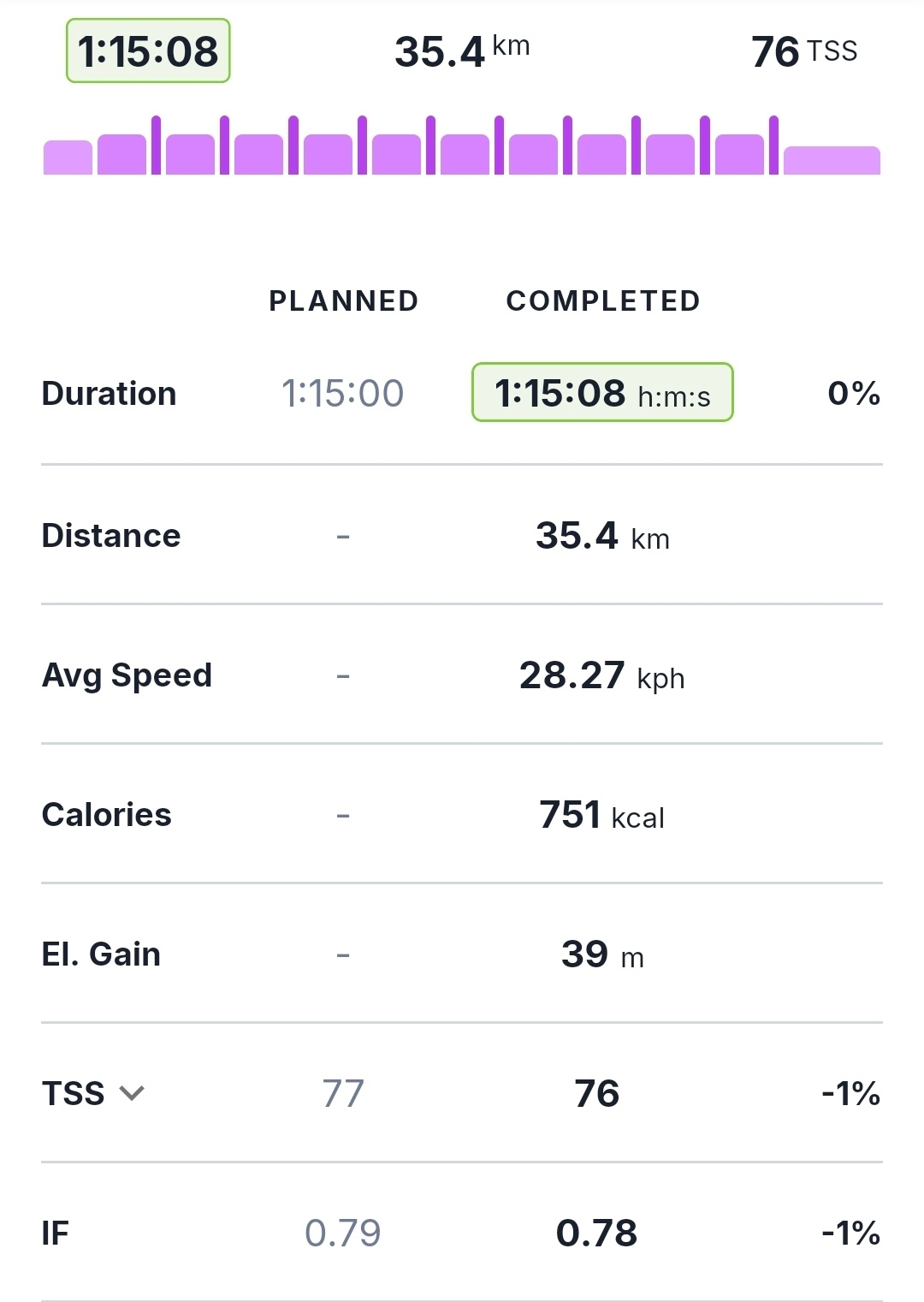Edit the completed duration field showing h:m:s
Image resolution: width=924 pixels, height=1302 pixels.
(x=602, y=393)
